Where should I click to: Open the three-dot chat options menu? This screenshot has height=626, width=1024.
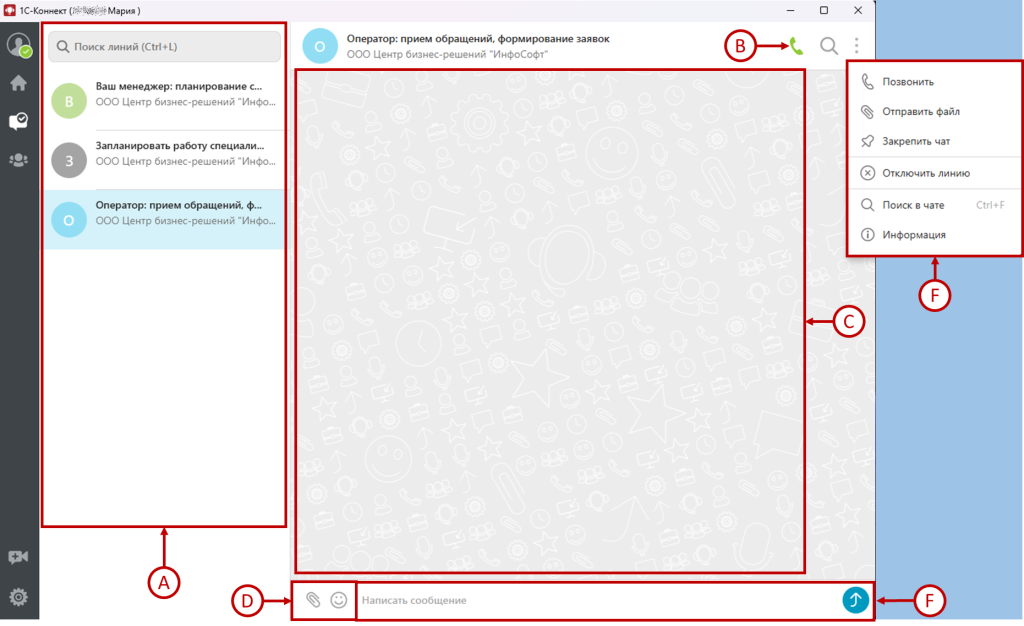tap(856, 46)
